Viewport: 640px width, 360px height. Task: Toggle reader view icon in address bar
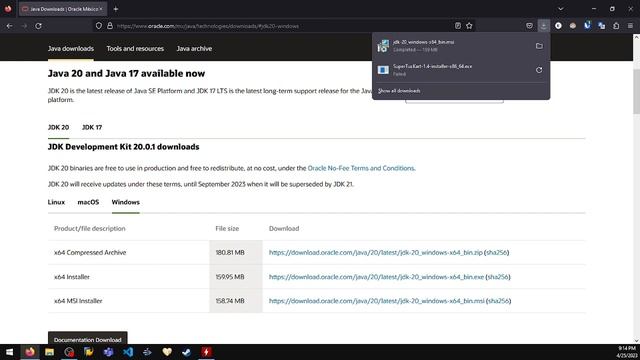(x=458, y=26)
